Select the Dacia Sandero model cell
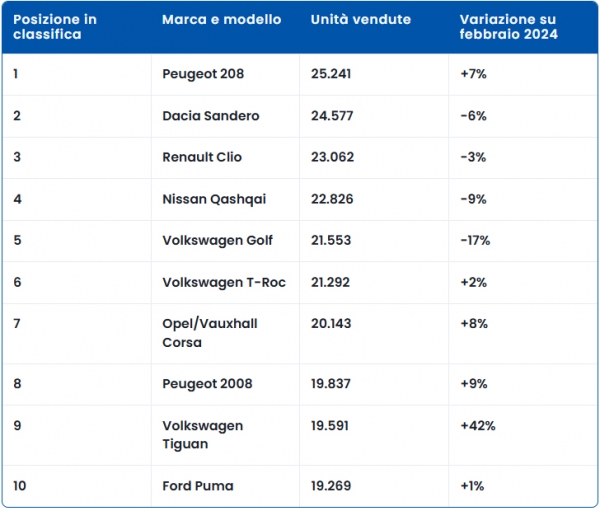This screenshot has height=511, width=600. click(210, 116)
